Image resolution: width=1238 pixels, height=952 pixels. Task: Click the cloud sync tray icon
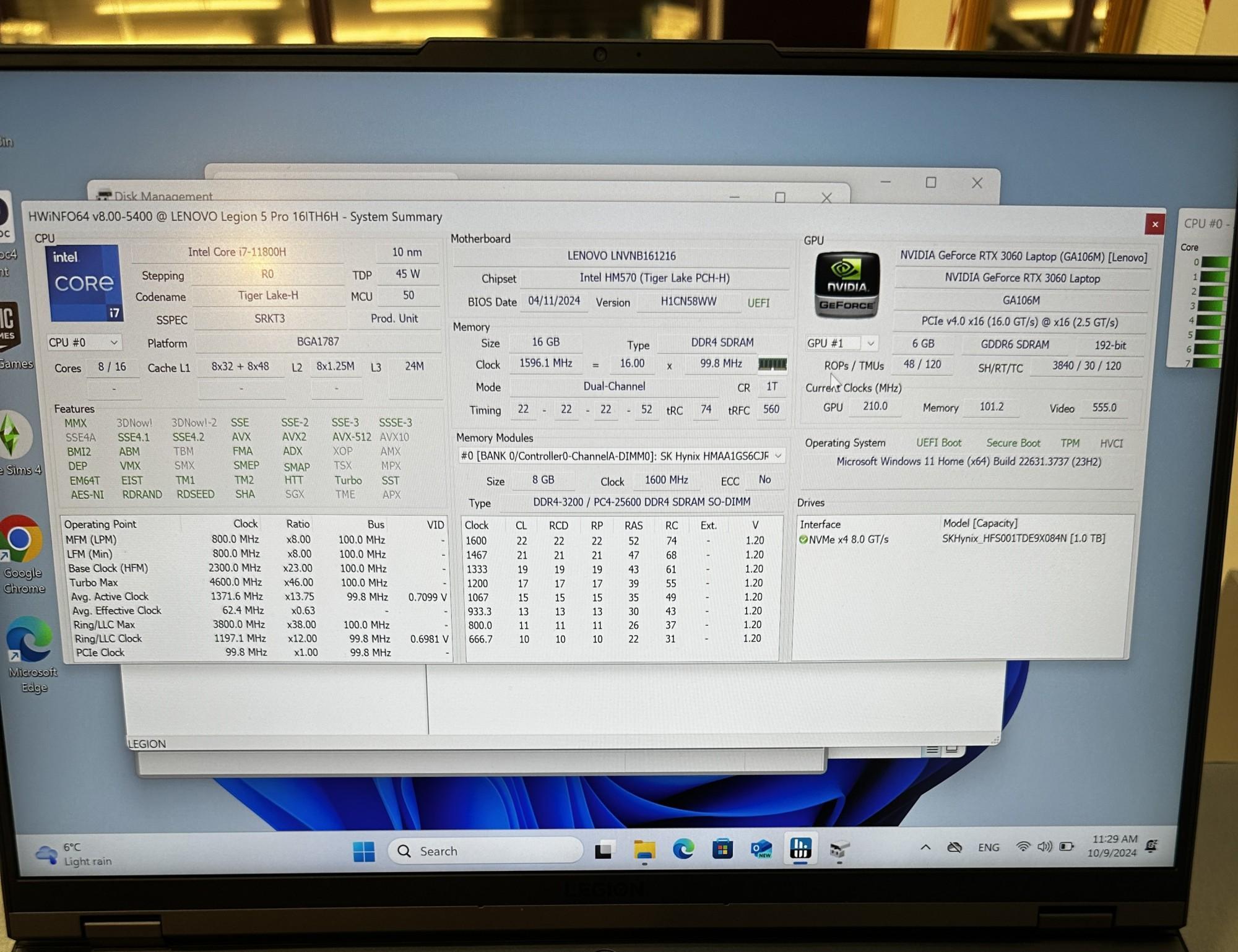[954, 847]
